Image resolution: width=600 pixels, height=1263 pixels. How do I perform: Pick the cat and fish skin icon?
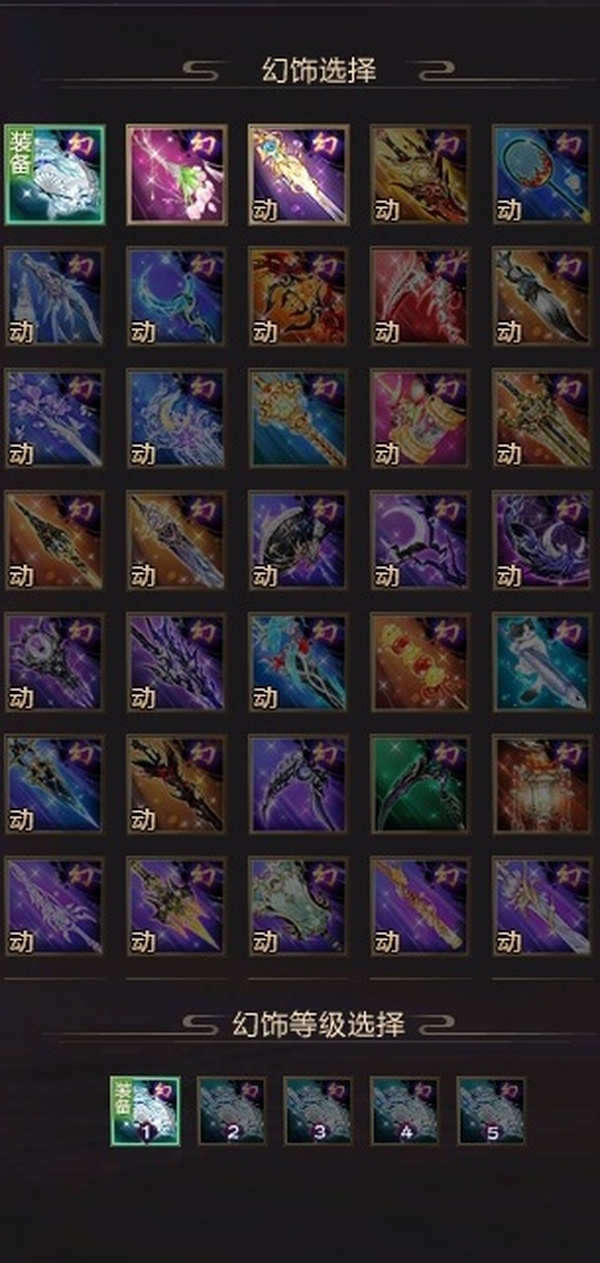tap(542, 662)
